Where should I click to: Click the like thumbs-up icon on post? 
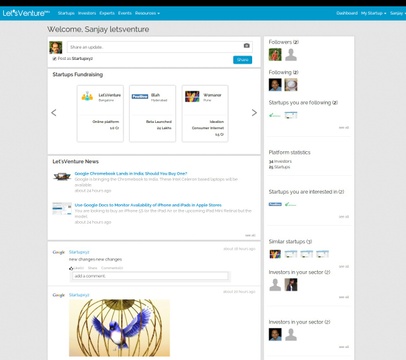pyautogui.click(x=71, y=268)
